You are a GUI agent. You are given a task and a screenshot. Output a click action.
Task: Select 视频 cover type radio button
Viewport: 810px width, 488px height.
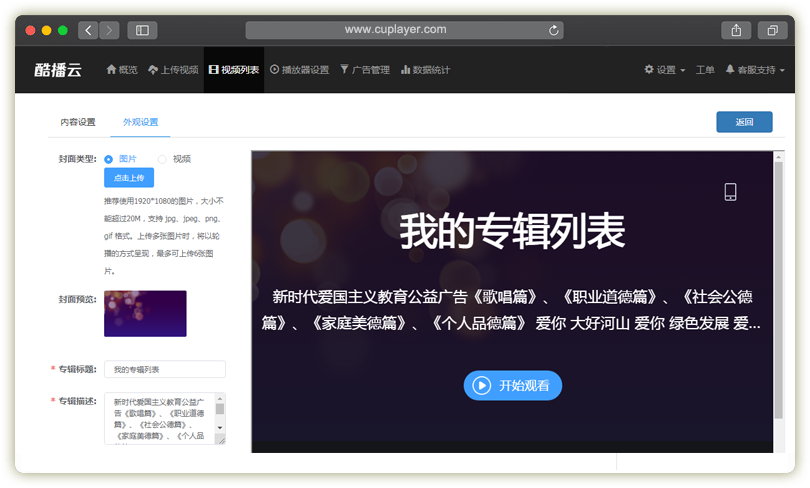click(162, 159)
